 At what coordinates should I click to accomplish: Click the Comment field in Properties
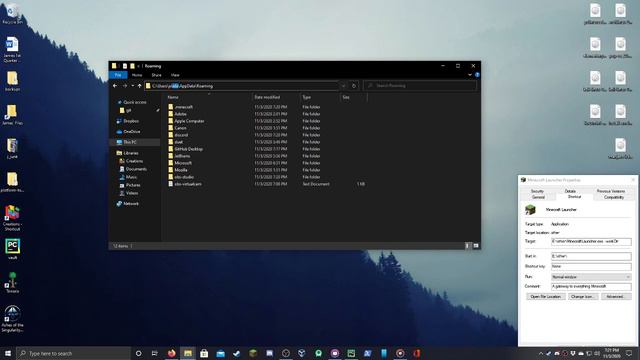(x=591, y=287)
